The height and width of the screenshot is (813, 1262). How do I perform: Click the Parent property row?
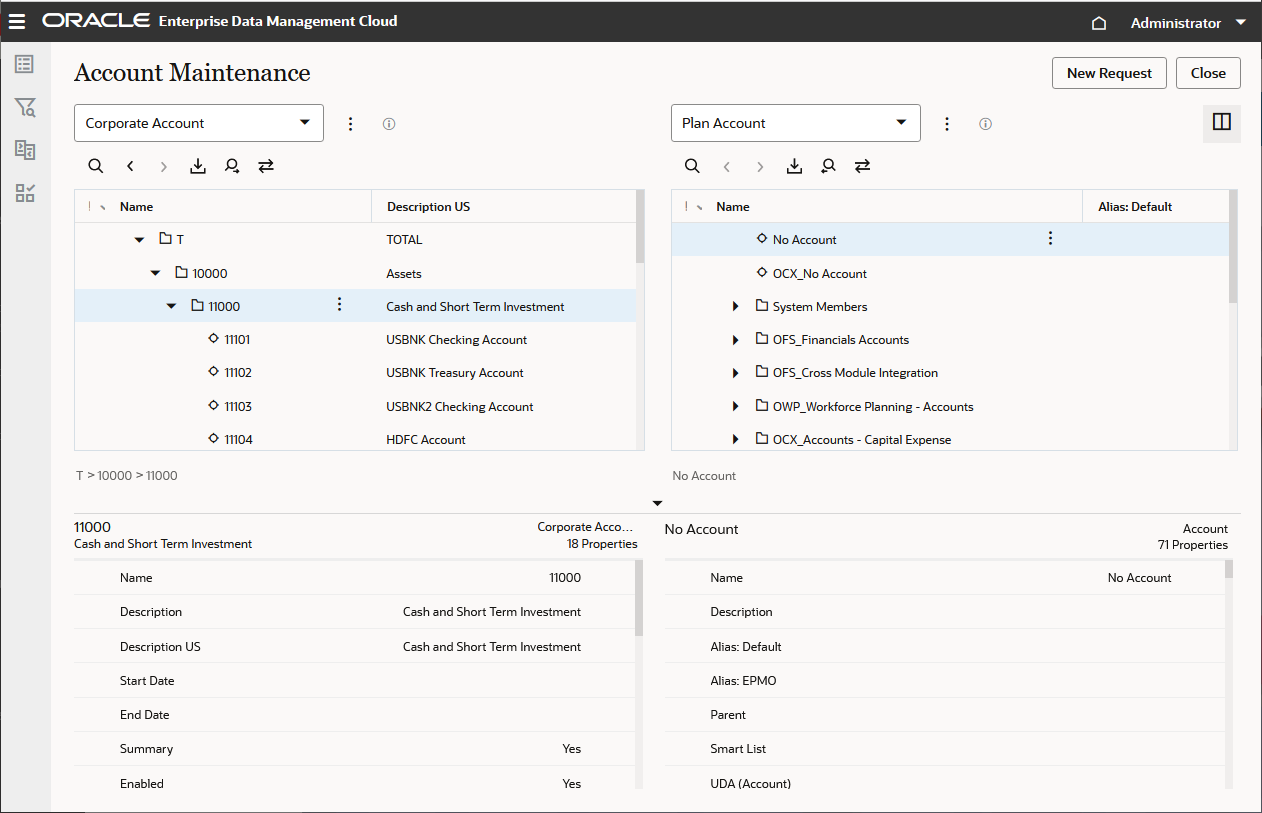click(944, 715)
